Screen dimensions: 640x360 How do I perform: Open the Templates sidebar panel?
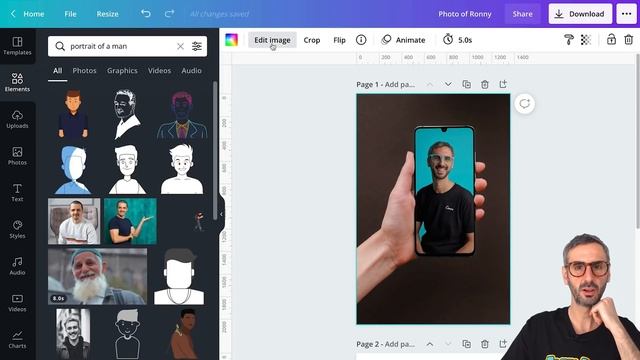(17, 46)
